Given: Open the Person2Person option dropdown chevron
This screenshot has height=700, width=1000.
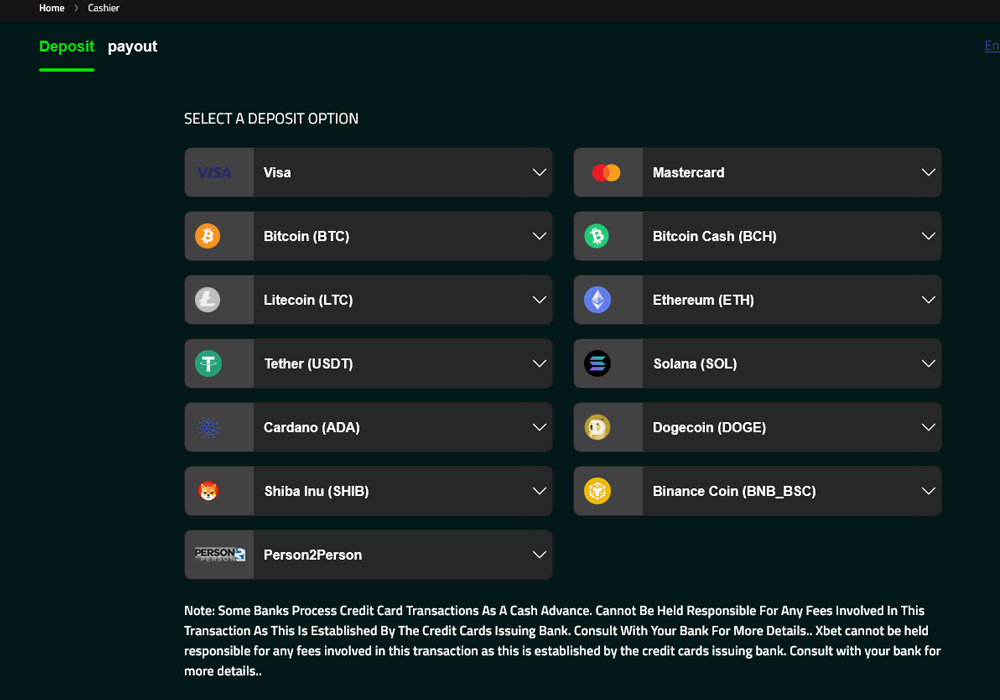Looking at the screenshot, I should 538,554.
